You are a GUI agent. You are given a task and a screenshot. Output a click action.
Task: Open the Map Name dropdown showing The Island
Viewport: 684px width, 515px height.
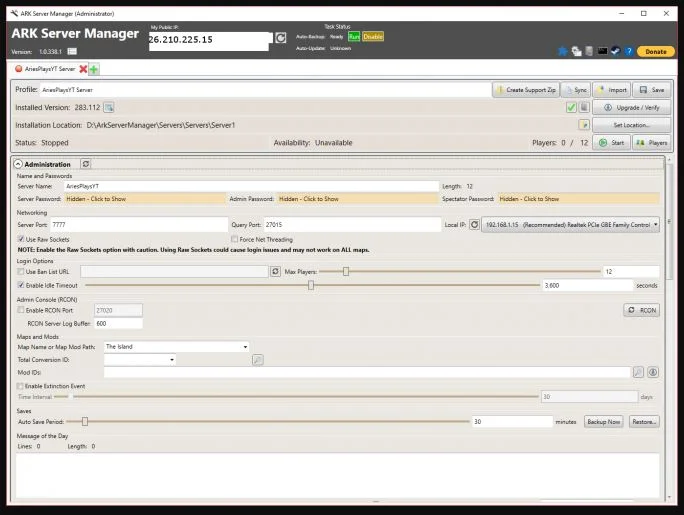pyautogui.click(x=176, y=347)
